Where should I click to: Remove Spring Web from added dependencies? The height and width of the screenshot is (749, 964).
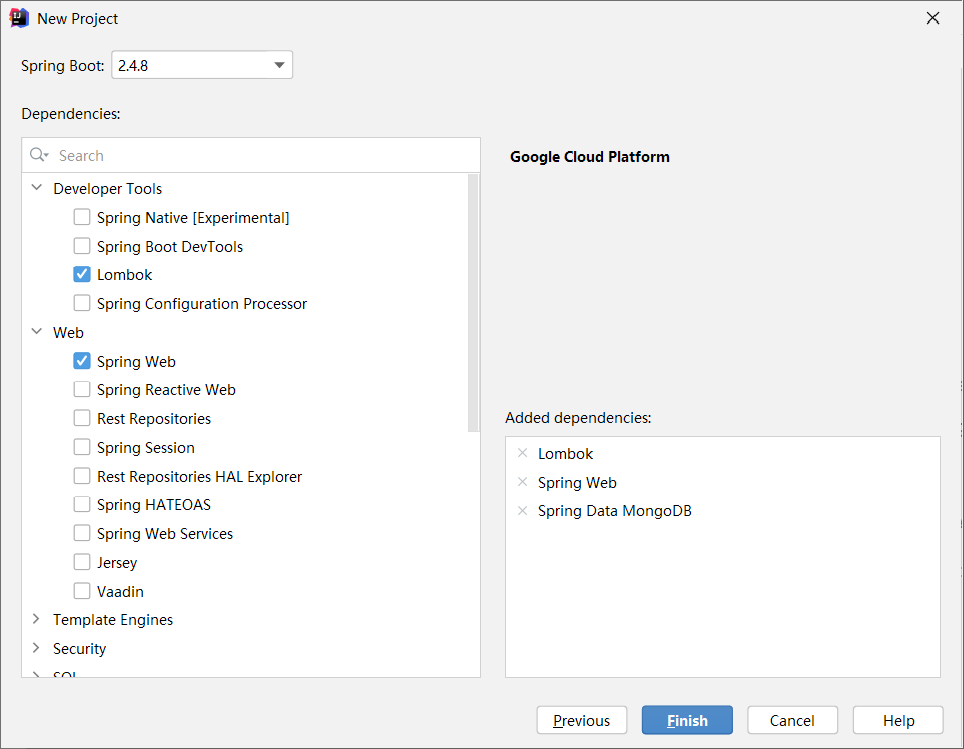coord(523,482)
